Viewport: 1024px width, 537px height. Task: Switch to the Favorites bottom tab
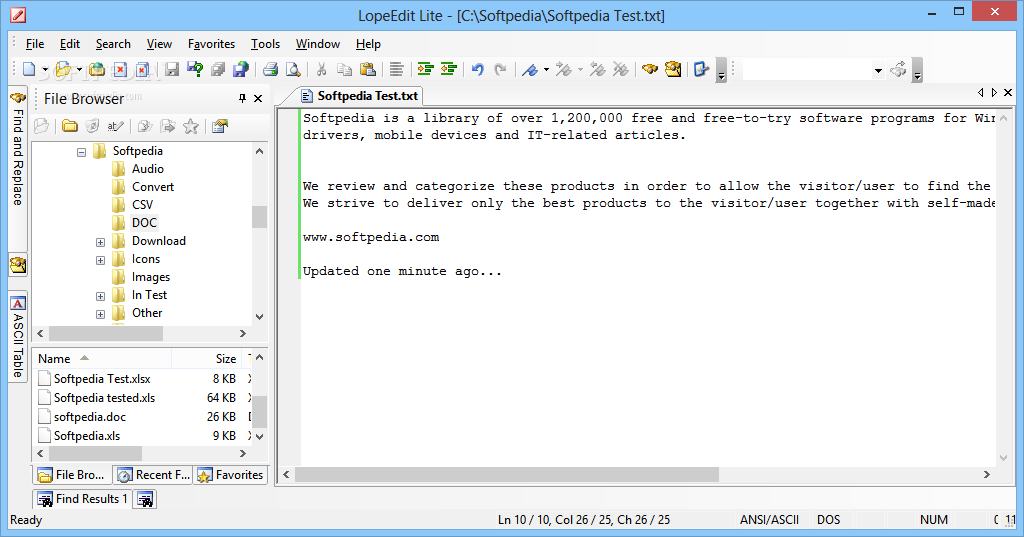(x=231, y=475)
